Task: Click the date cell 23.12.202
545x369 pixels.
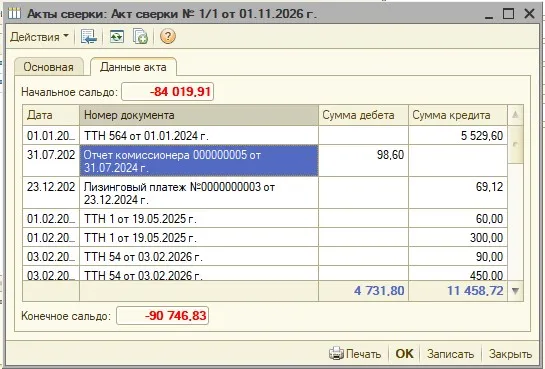Action: (51, 193)
